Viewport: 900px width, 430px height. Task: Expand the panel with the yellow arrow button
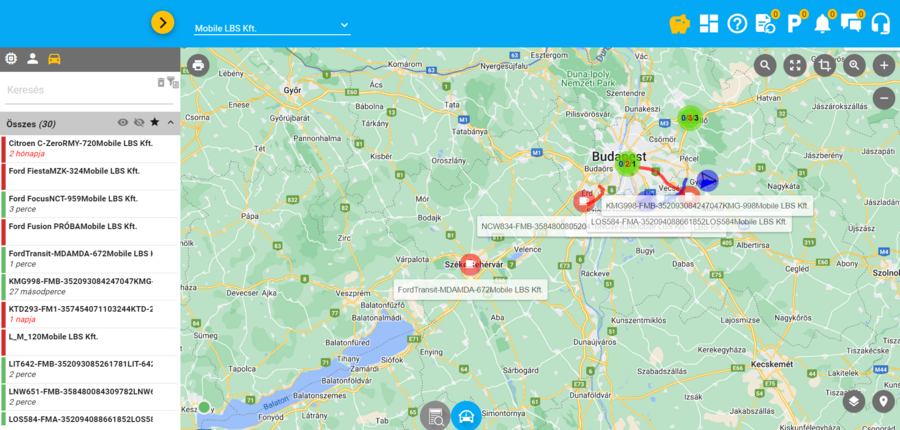163,22
